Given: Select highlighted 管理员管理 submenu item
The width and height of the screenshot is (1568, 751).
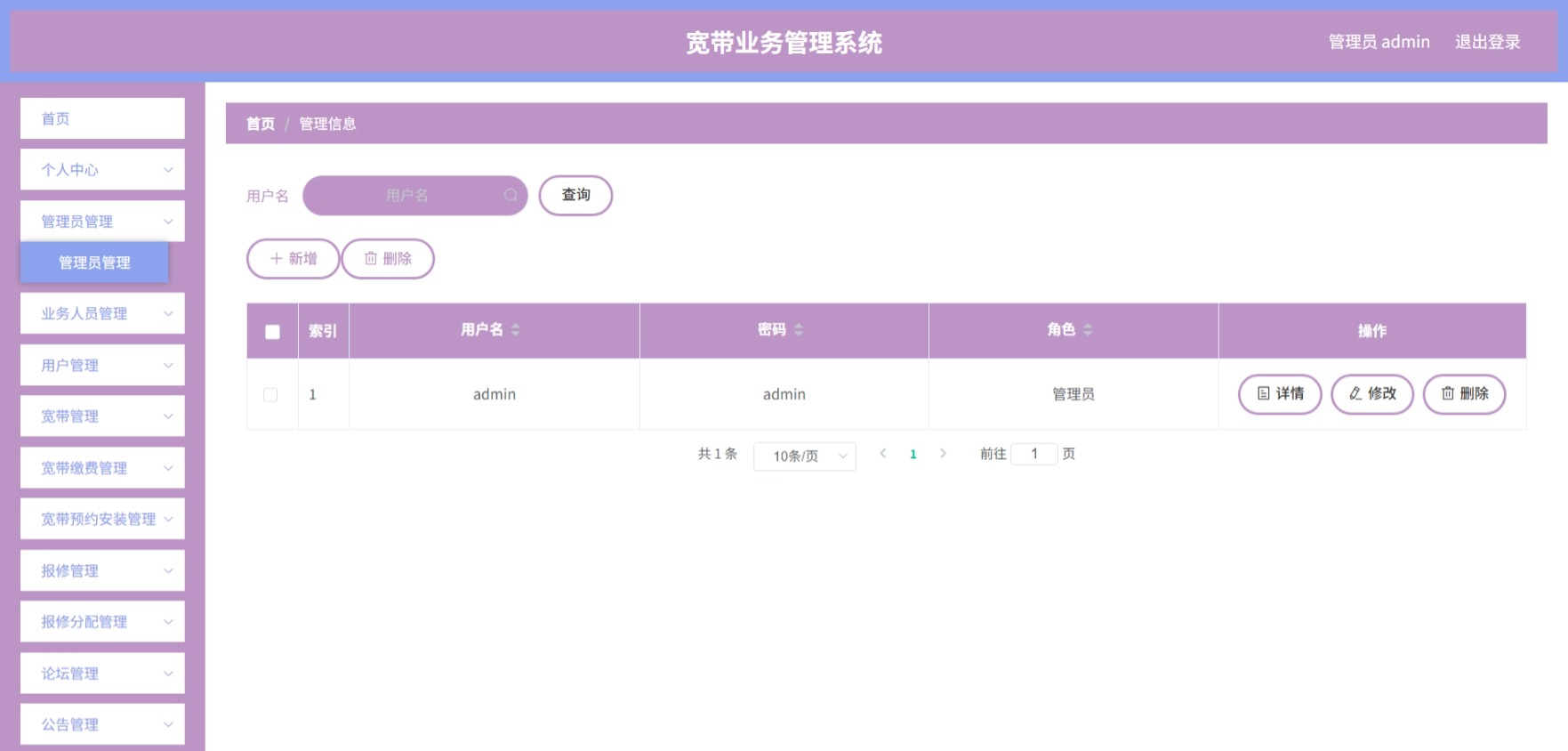Looking at the screenshot, I should click(94, 262).
